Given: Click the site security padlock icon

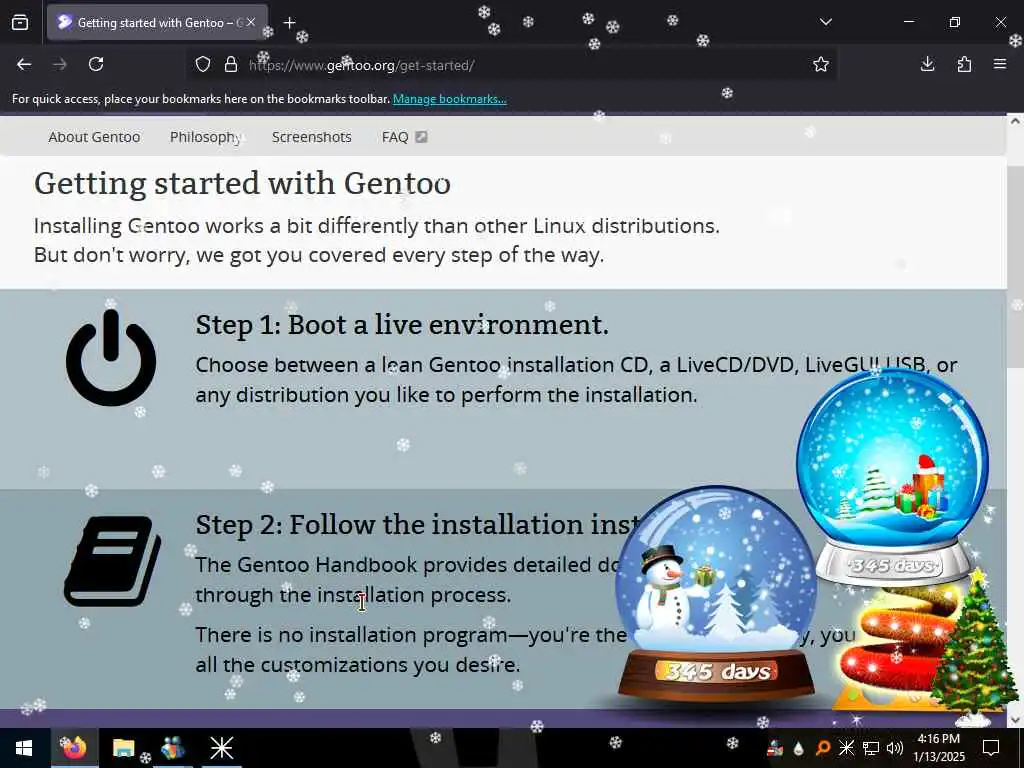Looking at the screenshot, I should pyautogui.click(x=231, y=65).
